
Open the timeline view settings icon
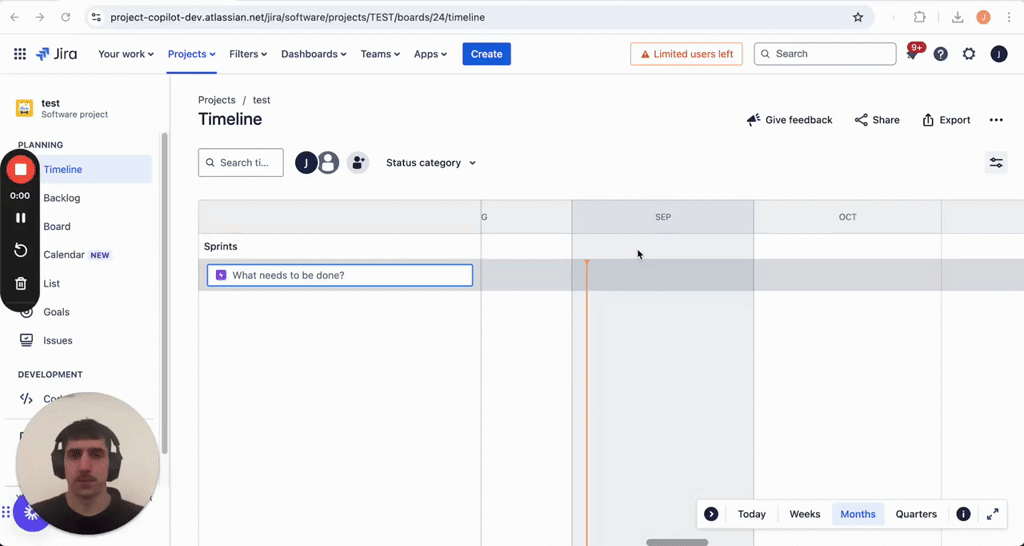[x=996, y=163]
